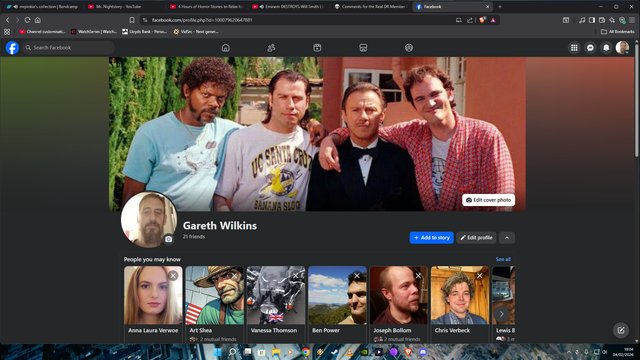Open VLC from the taskbar
This screenshot has height=360, width=640.
349,352
